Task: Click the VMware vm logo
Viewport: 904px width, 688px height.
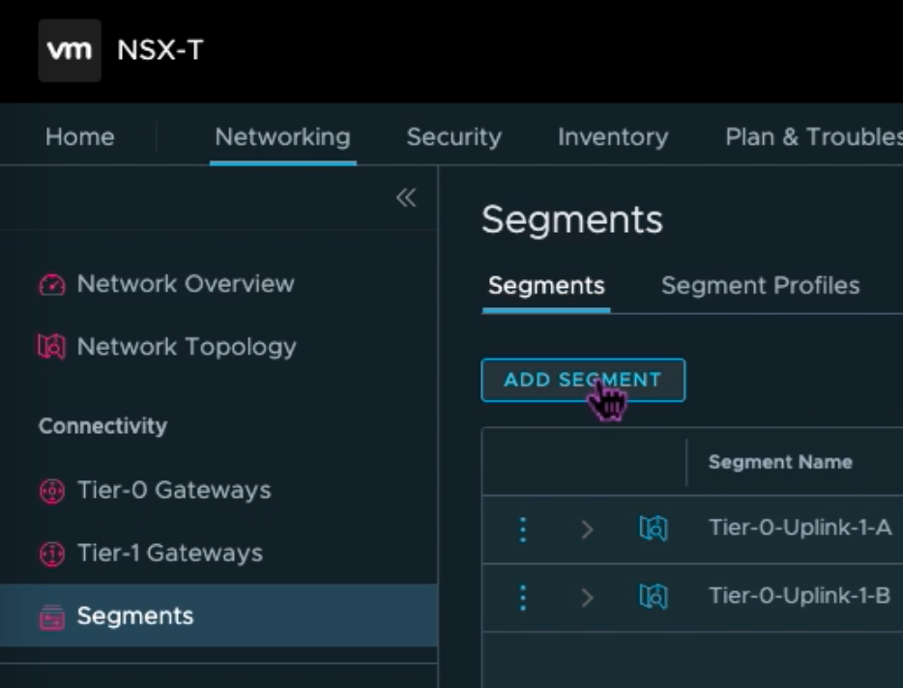Action: coord(70,51)
